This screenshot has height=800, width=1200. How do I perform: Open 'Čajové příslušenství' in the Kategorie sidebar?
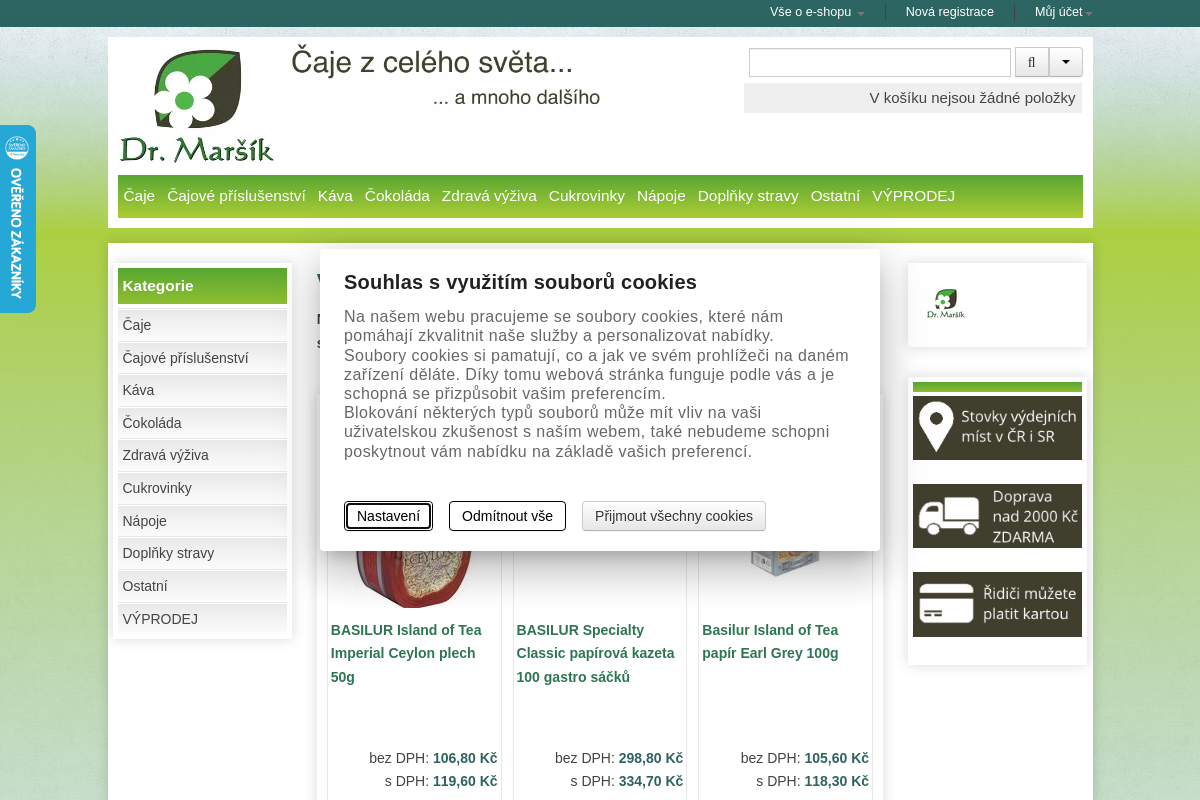click(202, 358)
